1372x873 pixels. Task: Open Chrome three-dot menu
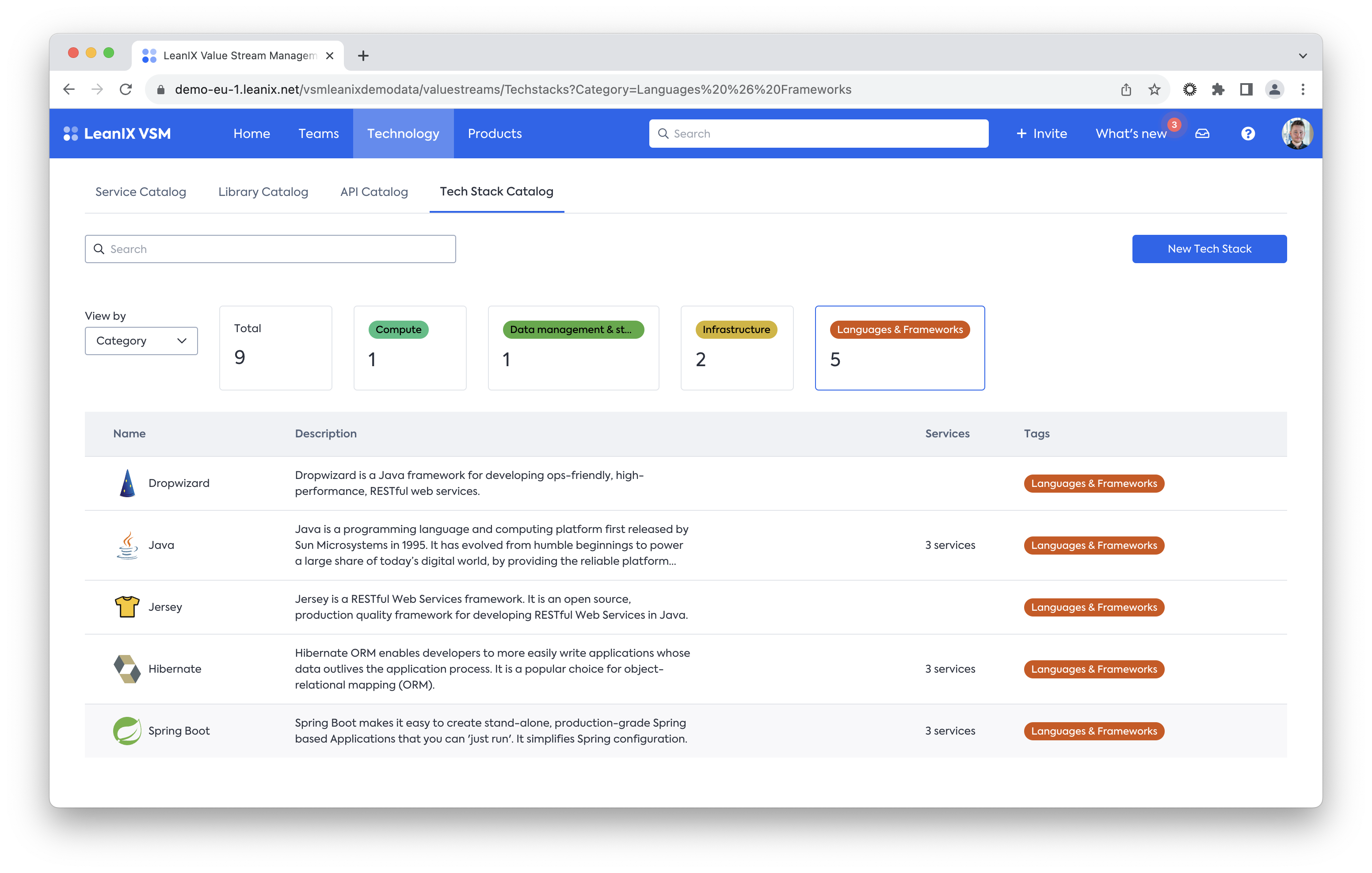(1303, 89)
